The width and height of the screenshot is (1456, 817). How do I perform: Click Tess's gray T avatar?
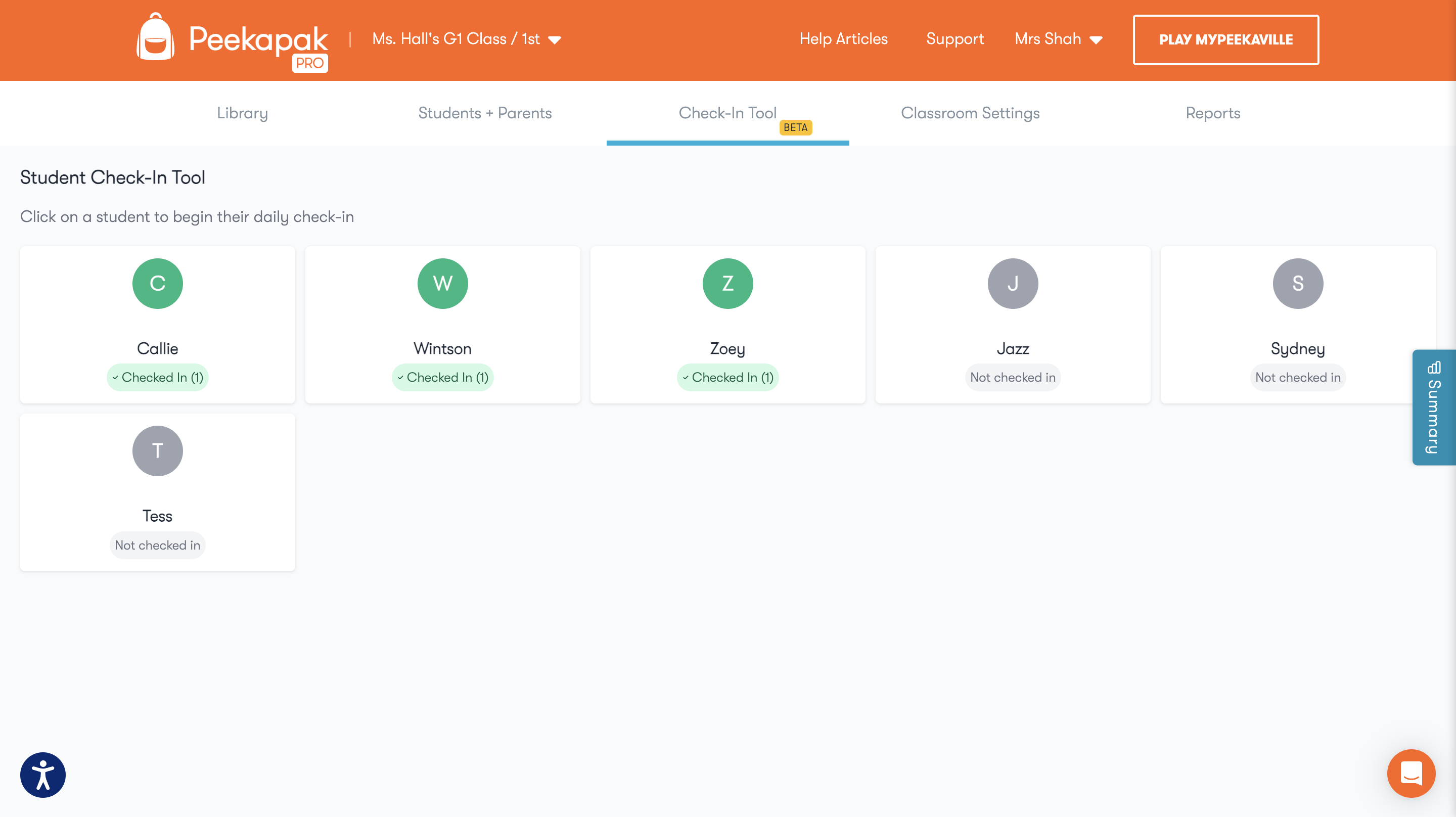[158, 450]
